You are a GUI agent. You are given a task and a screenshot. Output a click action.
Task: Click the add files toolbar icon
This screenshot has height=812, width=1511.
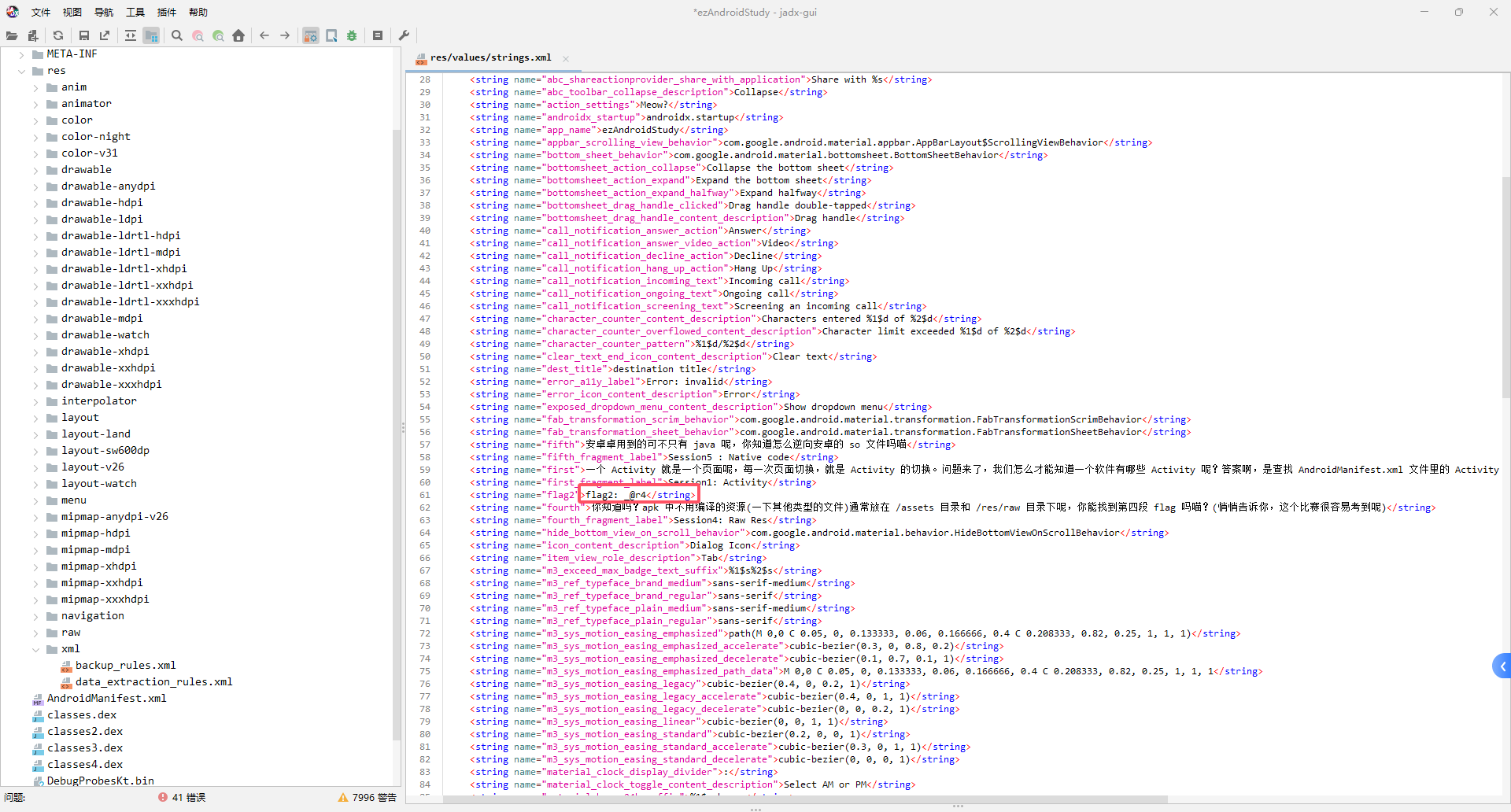[32, 35]
